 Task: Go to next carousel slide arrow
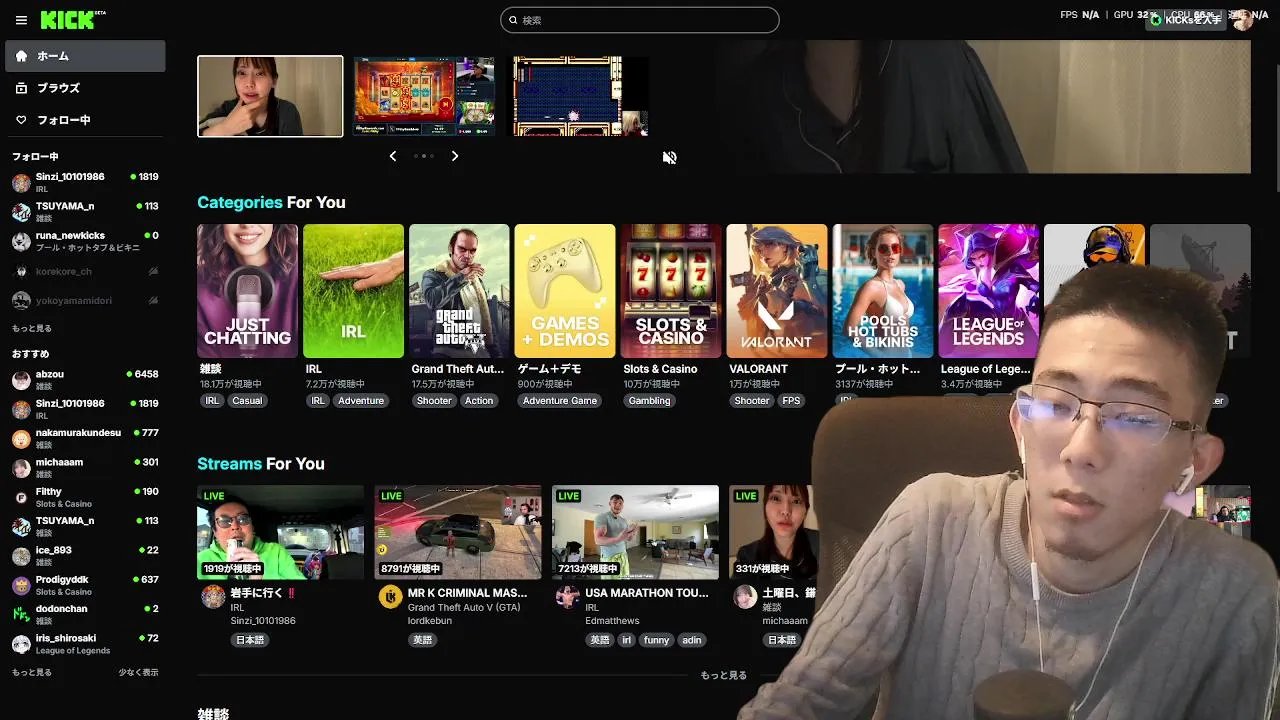click(x=455, y=156)
